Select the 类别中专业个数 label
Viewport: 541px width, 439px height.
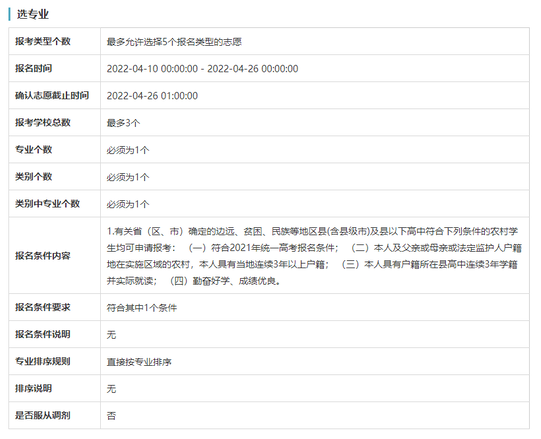point(47,204)
